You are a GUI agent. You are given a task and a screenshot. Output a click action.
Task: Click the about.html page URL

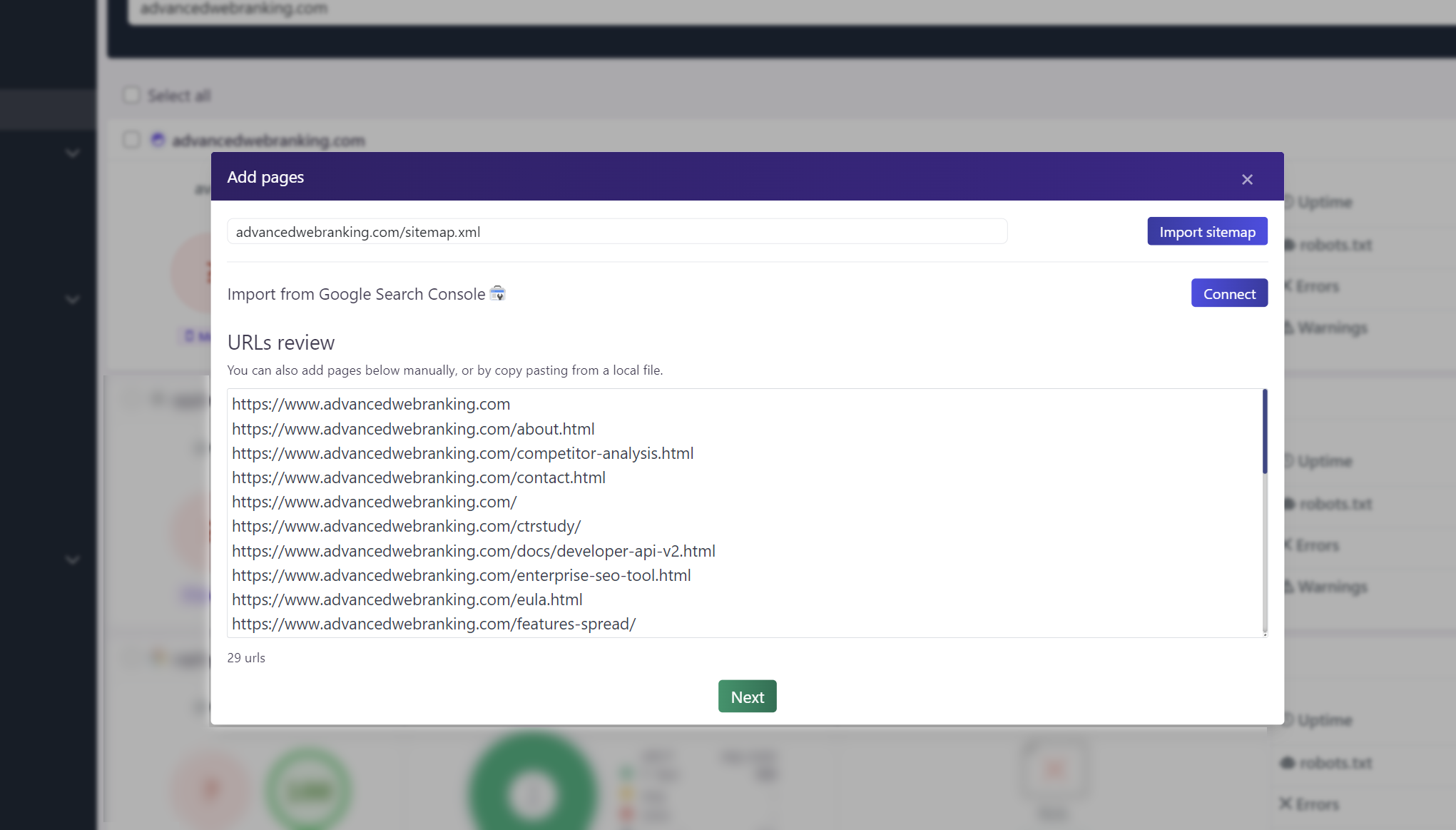[413, 428]
